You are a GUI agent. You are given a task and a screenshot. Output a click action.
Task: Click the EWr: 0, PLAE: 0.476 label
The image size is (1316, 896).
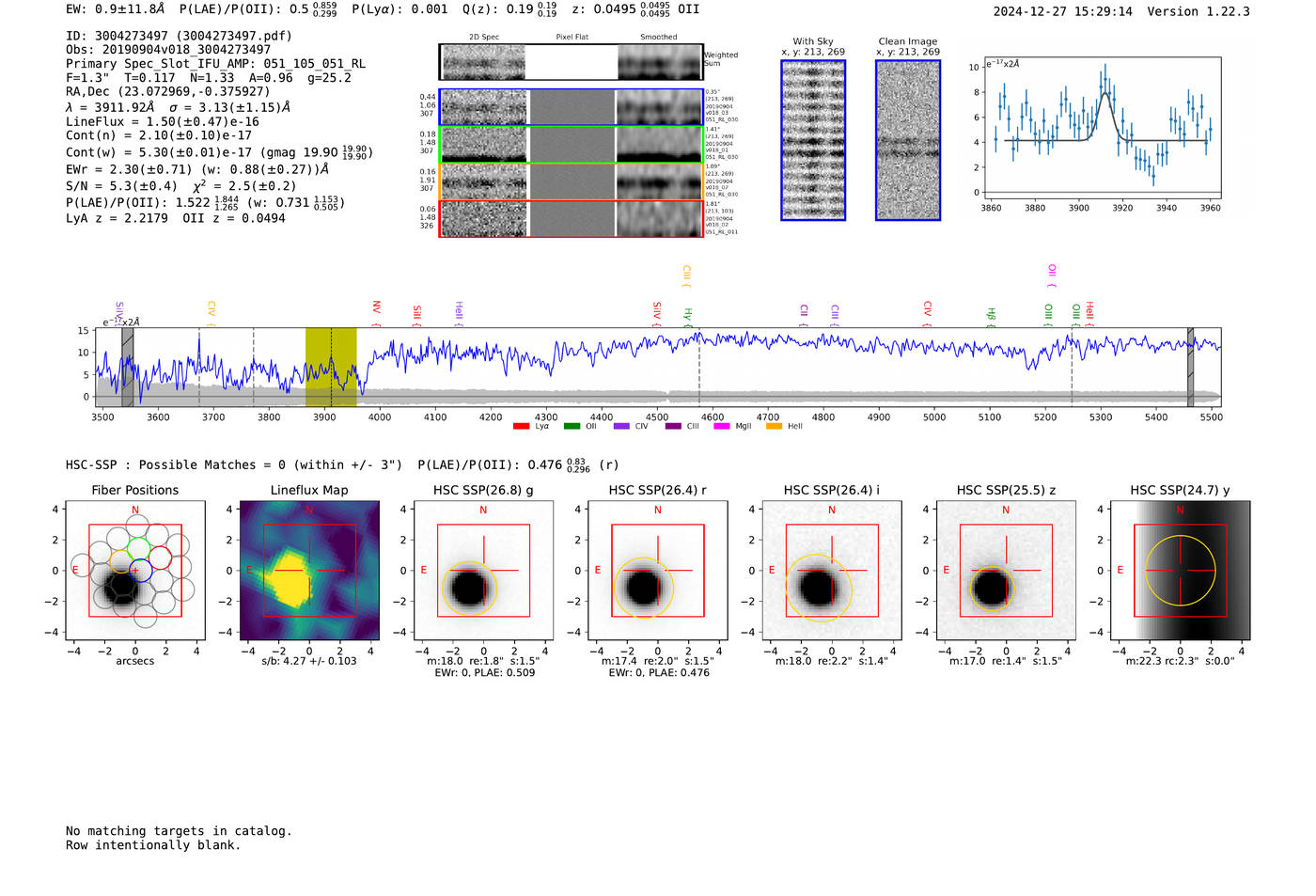point(659,672)
